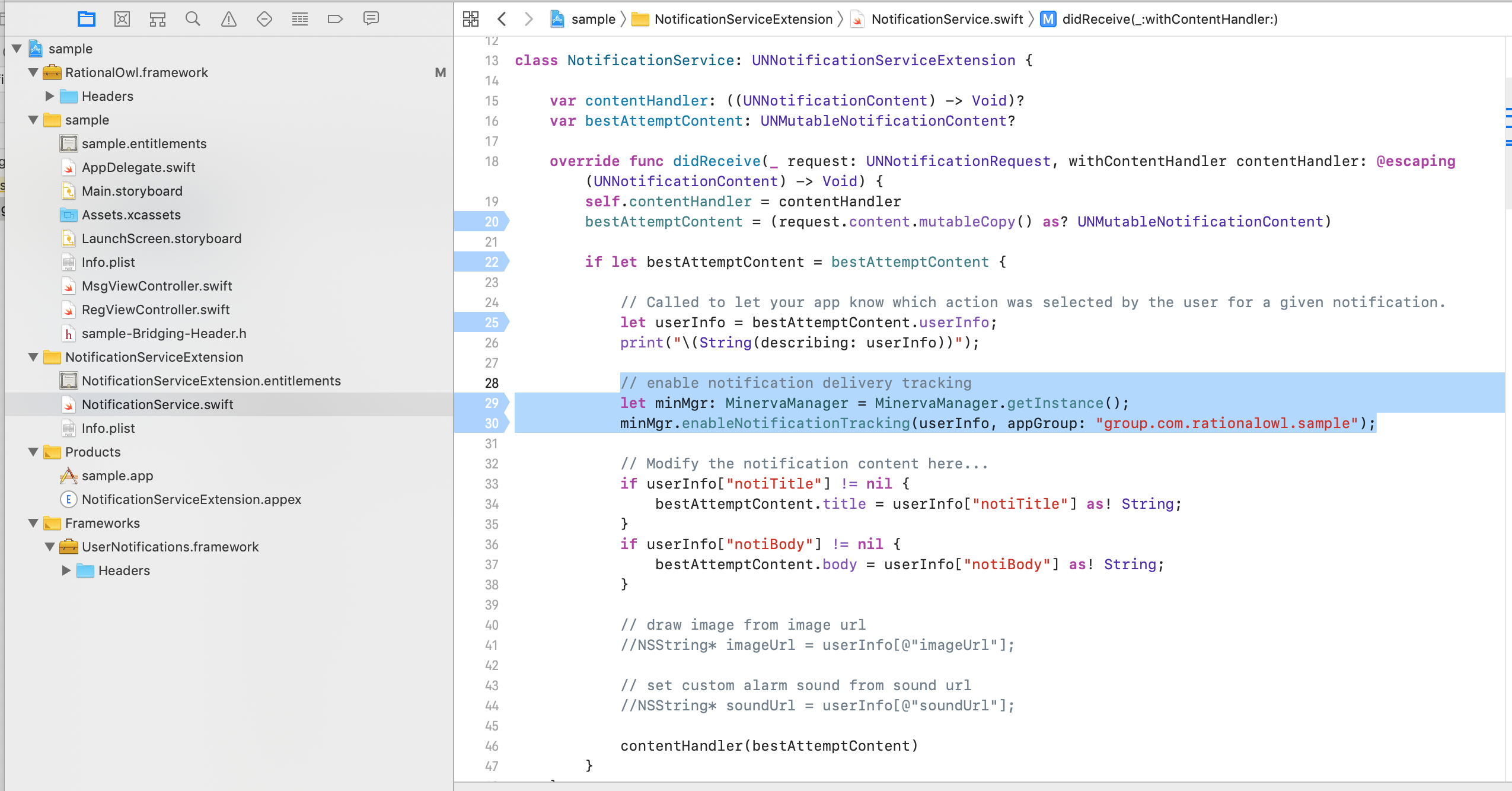Collapse the RationalOwl.framework group

click(33, 72)
